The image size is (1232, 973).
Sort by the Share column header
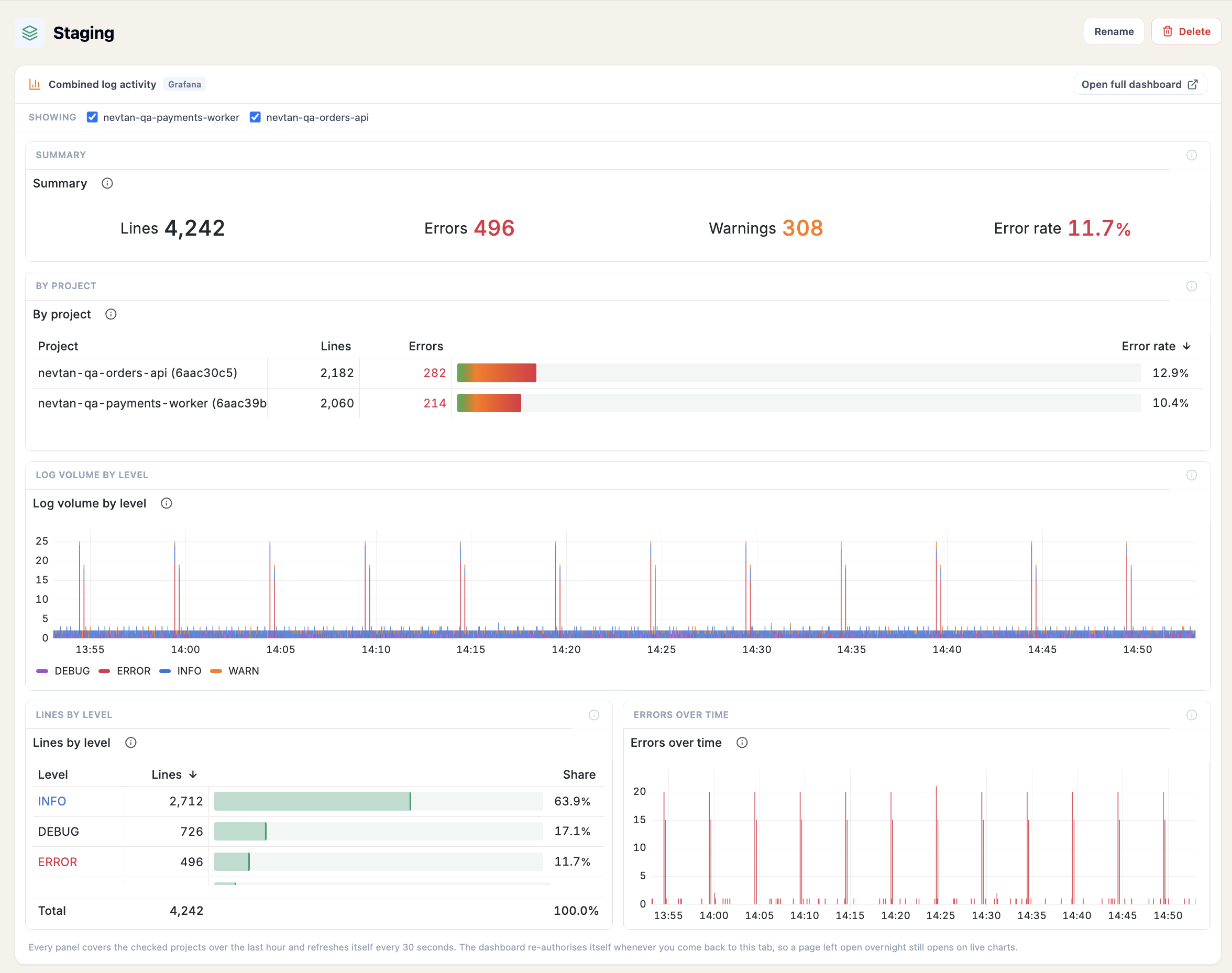(x=579, y=775)
